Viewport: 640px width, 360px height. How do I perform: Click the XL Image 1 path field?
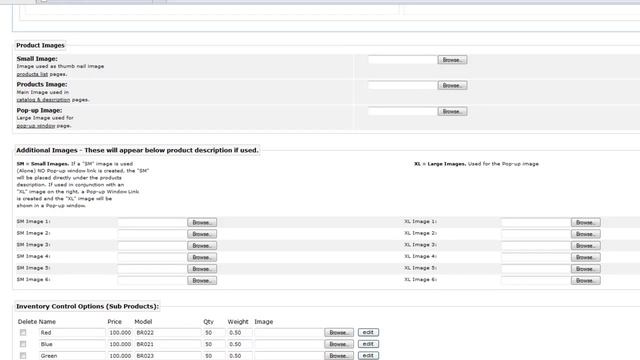tap(536, 222)
